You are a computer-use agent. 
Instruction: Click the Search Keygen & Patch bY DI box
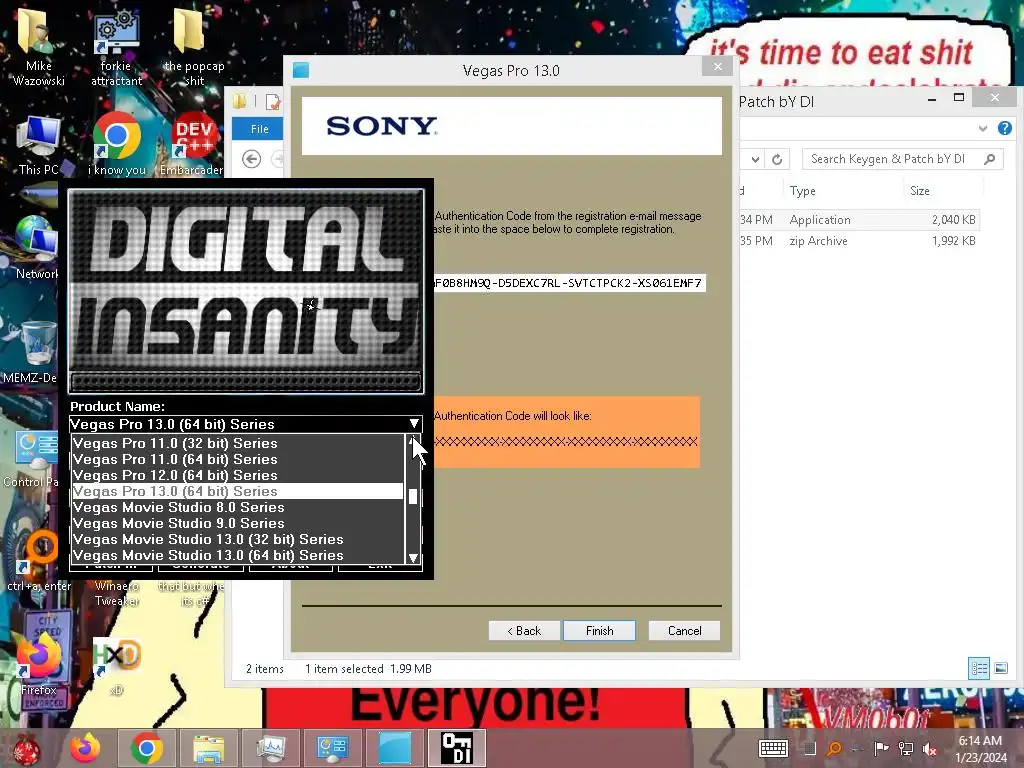coord(902,159)
